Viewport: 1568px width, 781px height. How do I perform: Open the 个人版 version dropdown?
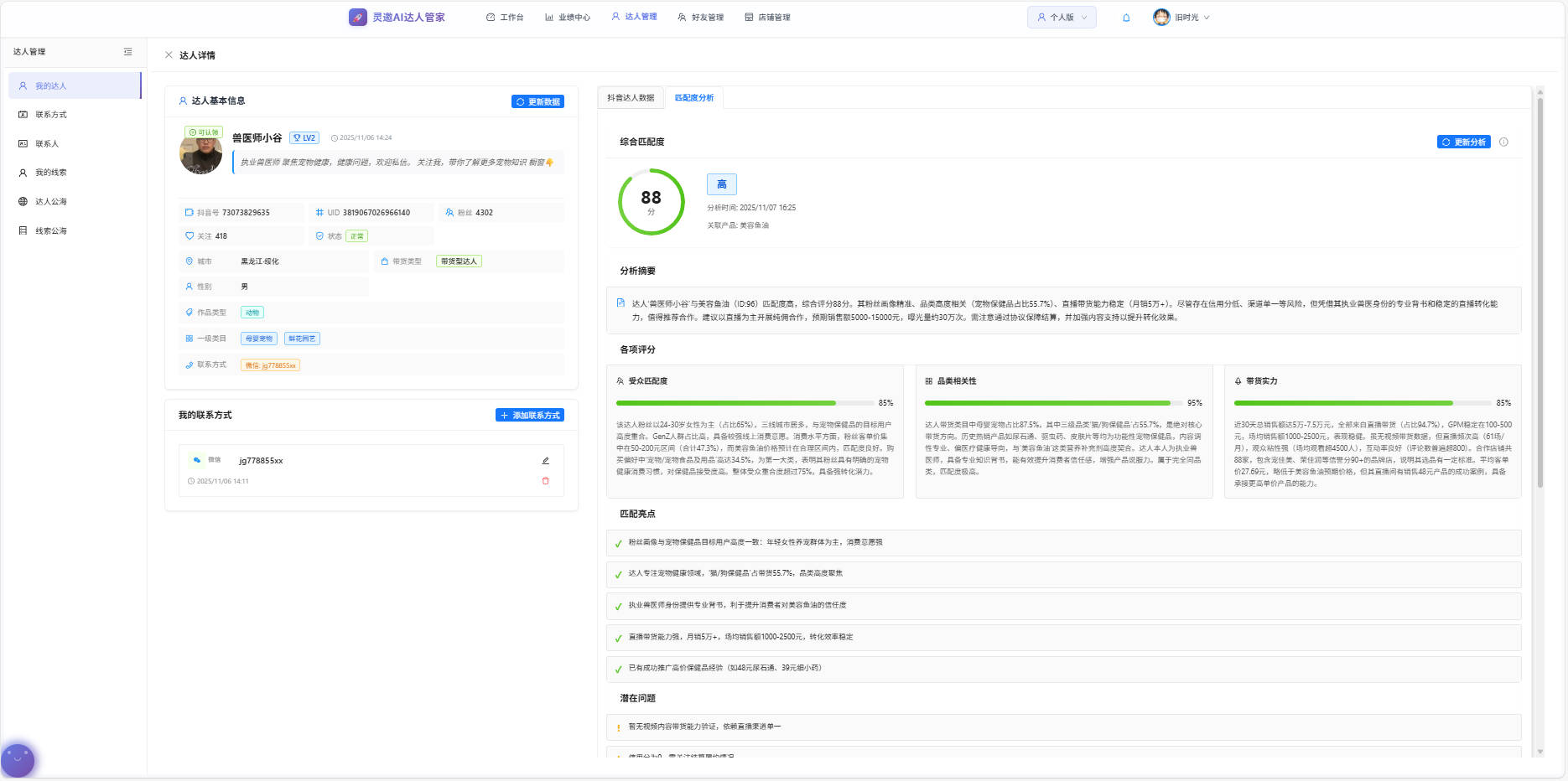(1062, 18)
